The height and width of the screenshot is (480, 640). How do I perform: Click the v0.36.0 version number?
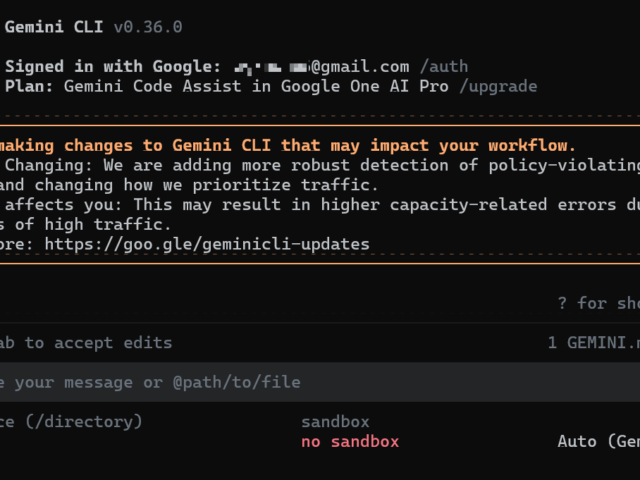tap(148, 27)
